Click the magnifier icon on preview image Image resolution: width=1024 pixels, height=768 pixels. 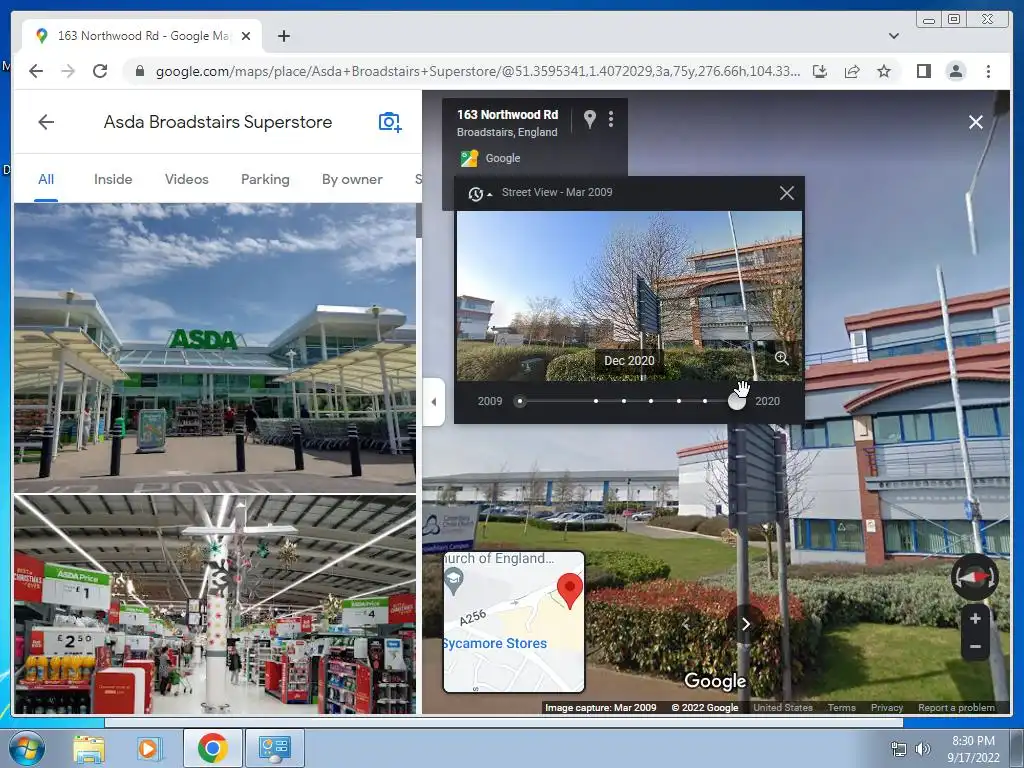(781, 358)
